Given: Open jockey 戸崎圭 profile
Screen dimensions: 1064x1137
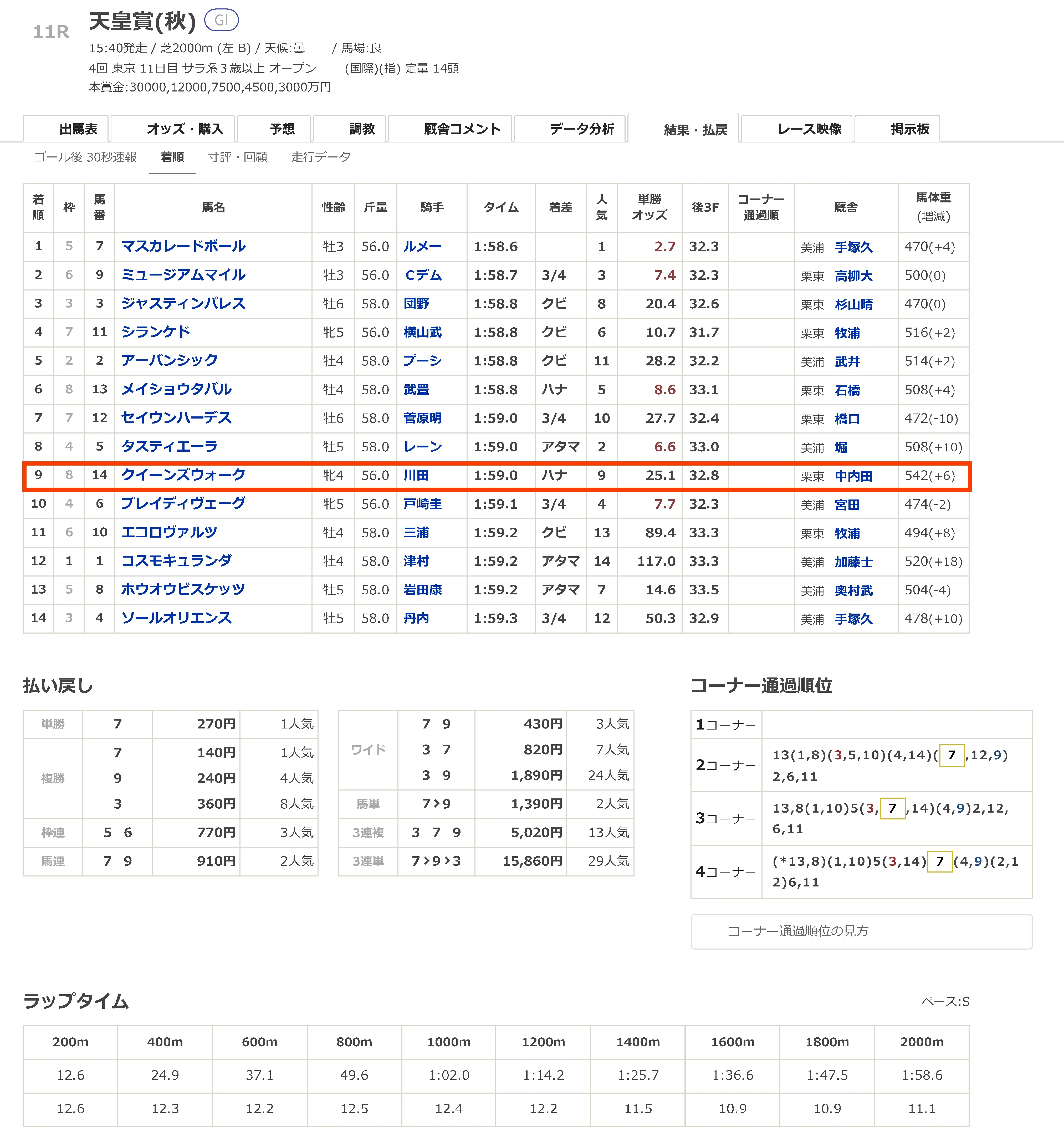Looking at the screenshot, I should [422, 504].
